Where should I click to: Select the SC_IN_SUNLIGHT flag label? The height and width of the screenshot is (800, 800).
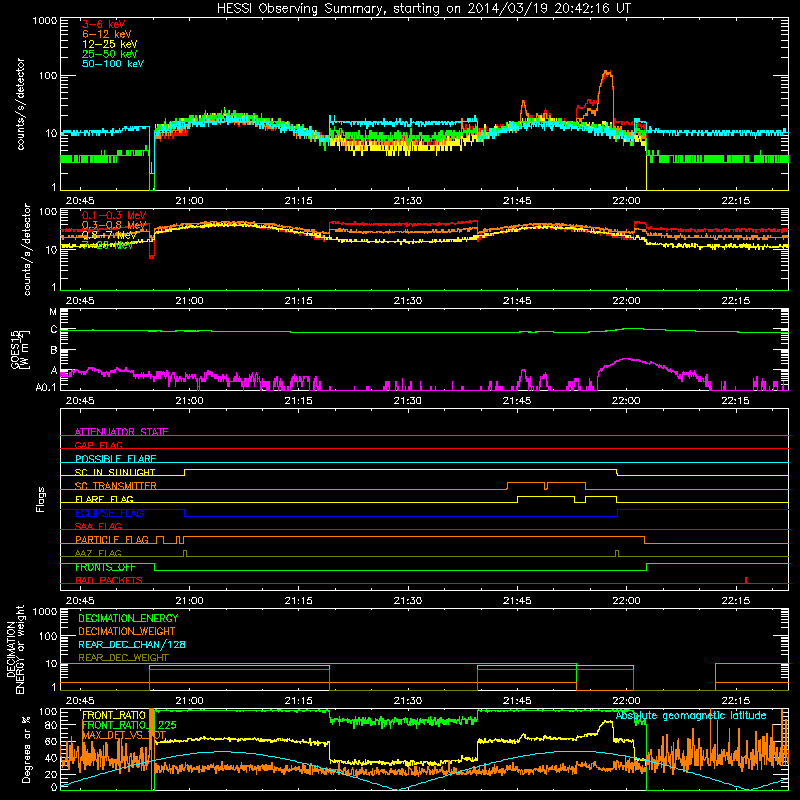(115, 472)
